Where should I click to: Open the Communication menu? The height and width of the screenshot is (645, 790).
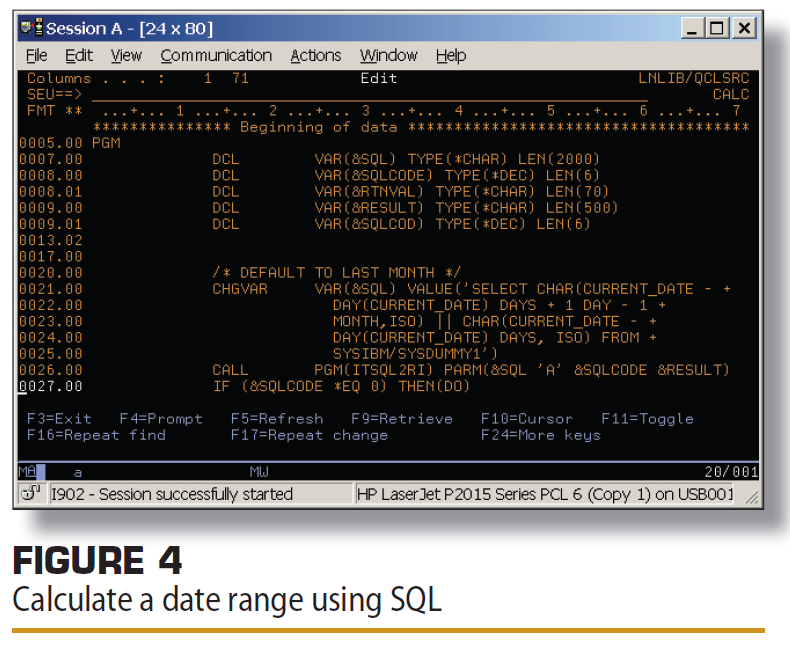[216, 56]
